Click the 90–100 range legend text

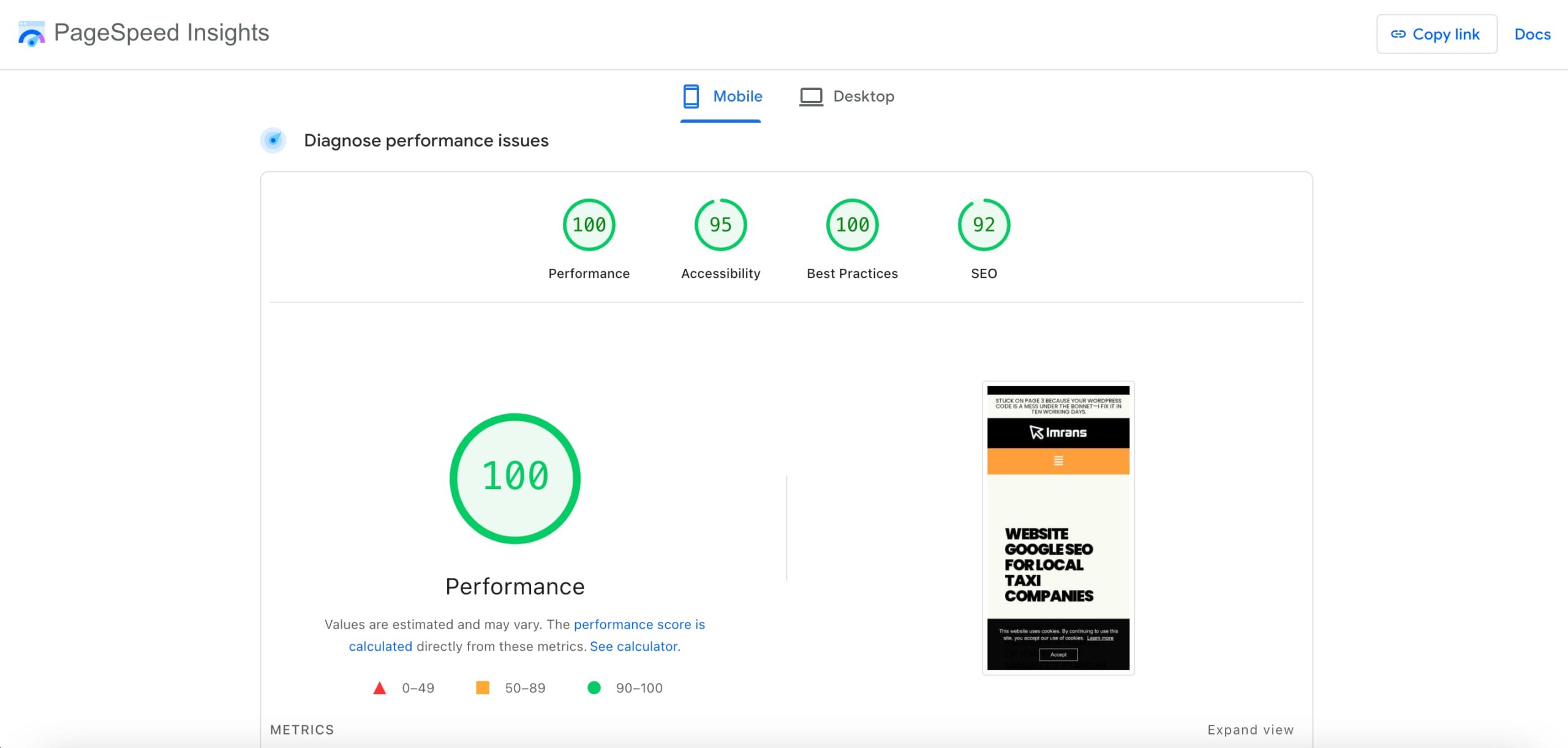639,688
